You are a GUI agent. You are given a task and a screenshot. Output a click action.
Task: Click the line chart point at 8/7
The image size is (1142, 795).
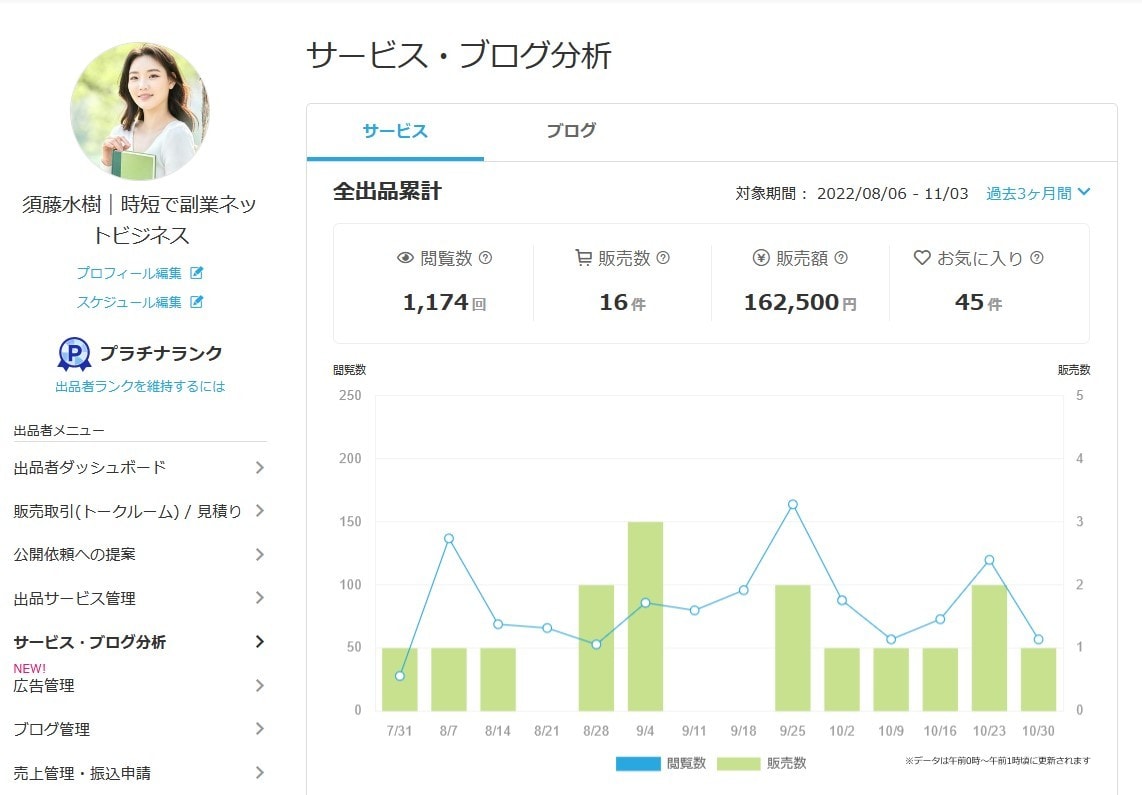449,539
